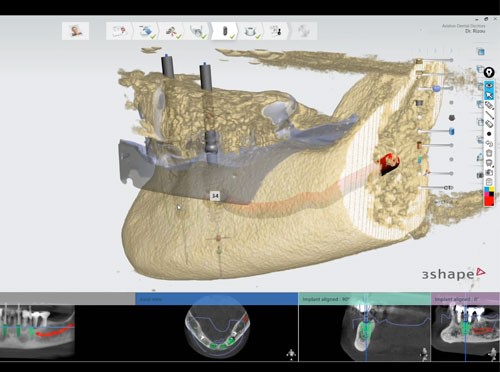The image size is (500, 372).
Task: Open the multicolor palette swatch
Action: tap(489, 192)
